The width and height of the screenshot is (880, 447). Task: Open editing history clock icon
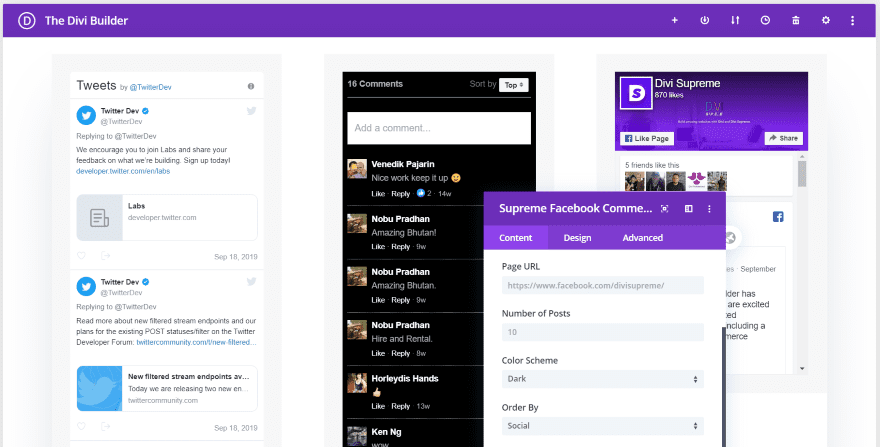[765, 20]
